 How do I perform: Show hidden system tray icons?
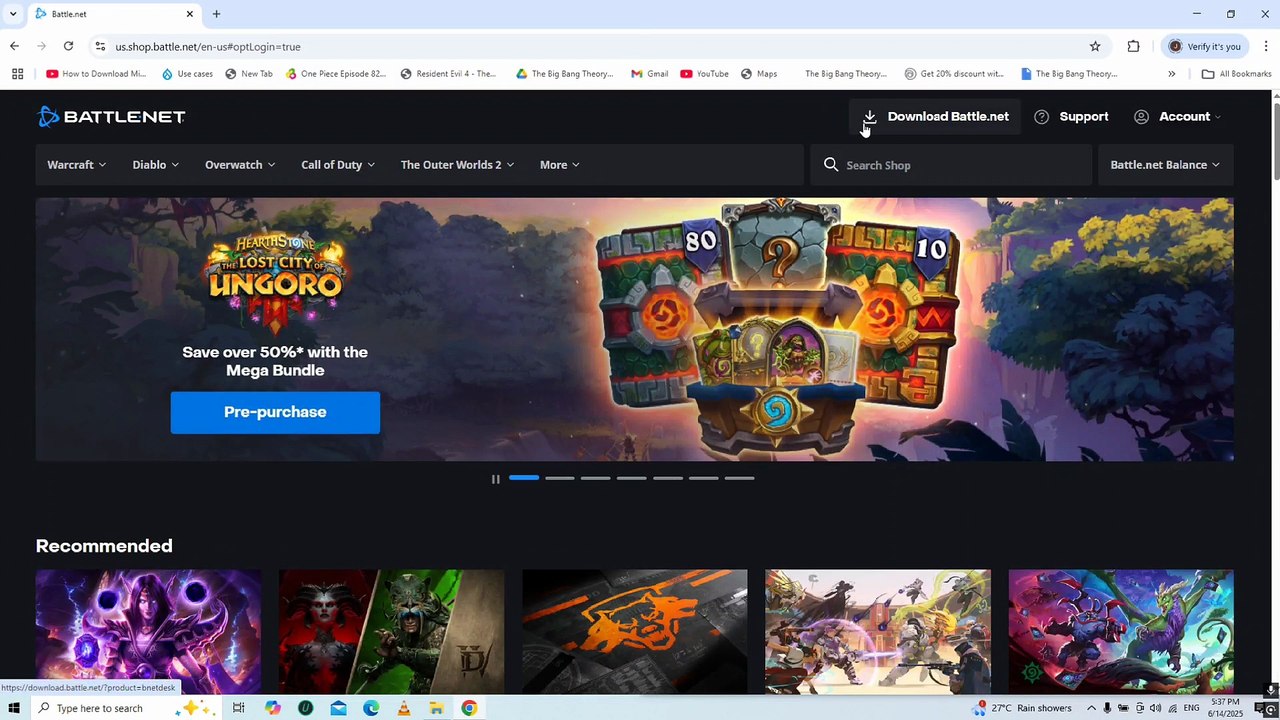(x=1091, y=708)
